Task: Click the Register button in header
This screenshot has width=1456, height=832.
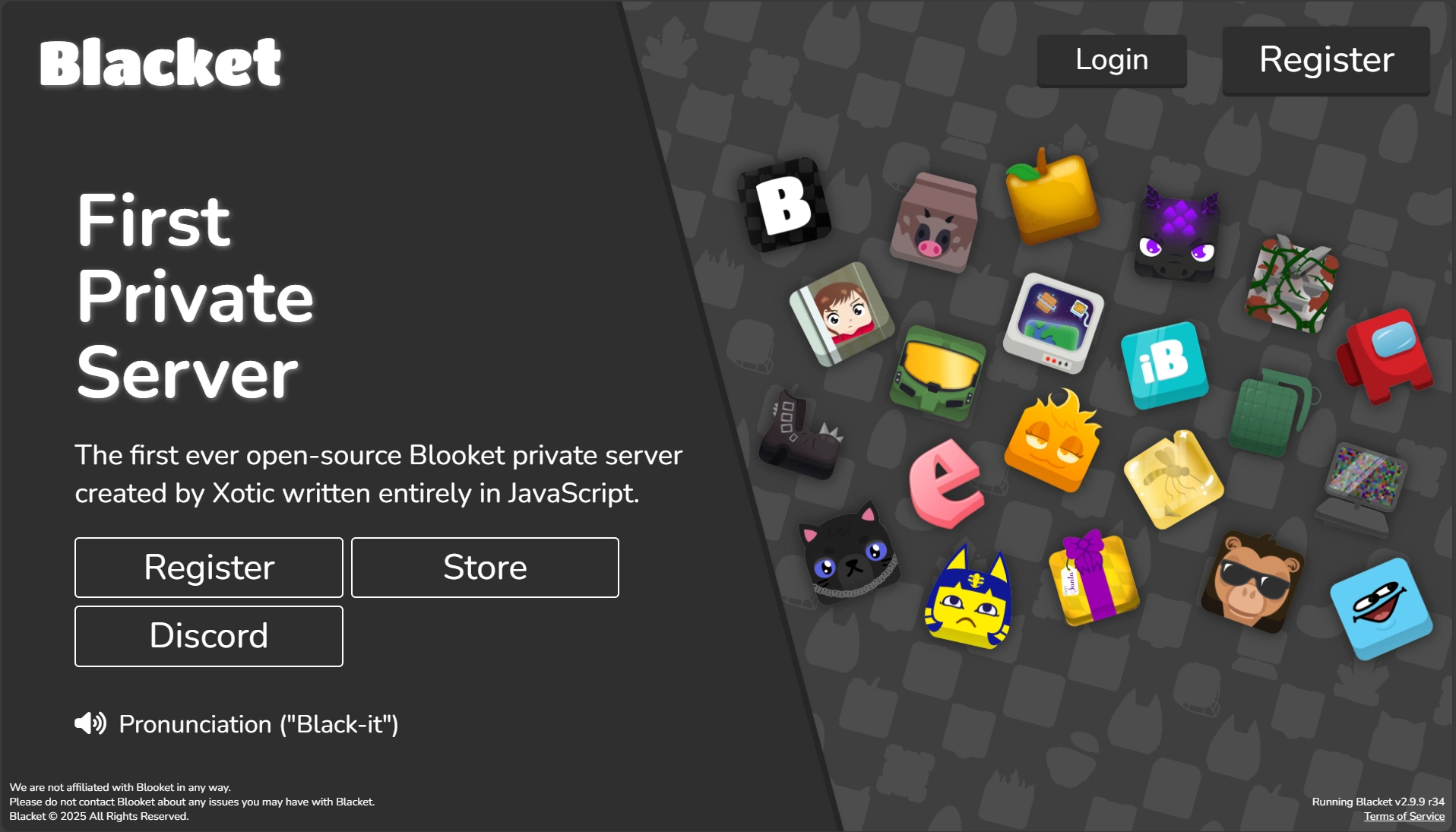Action: coord(1326,60)
